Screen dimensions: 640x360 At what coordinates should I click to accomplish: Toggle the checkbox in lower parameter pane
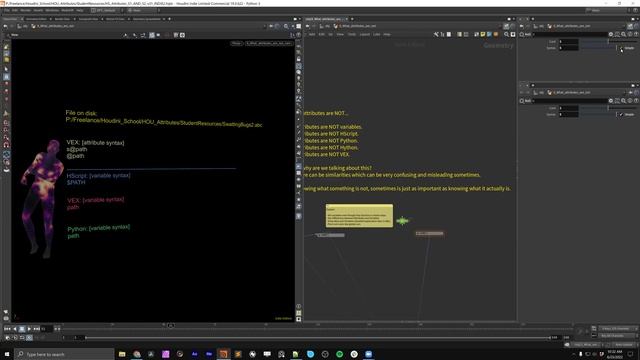(621, 114)
